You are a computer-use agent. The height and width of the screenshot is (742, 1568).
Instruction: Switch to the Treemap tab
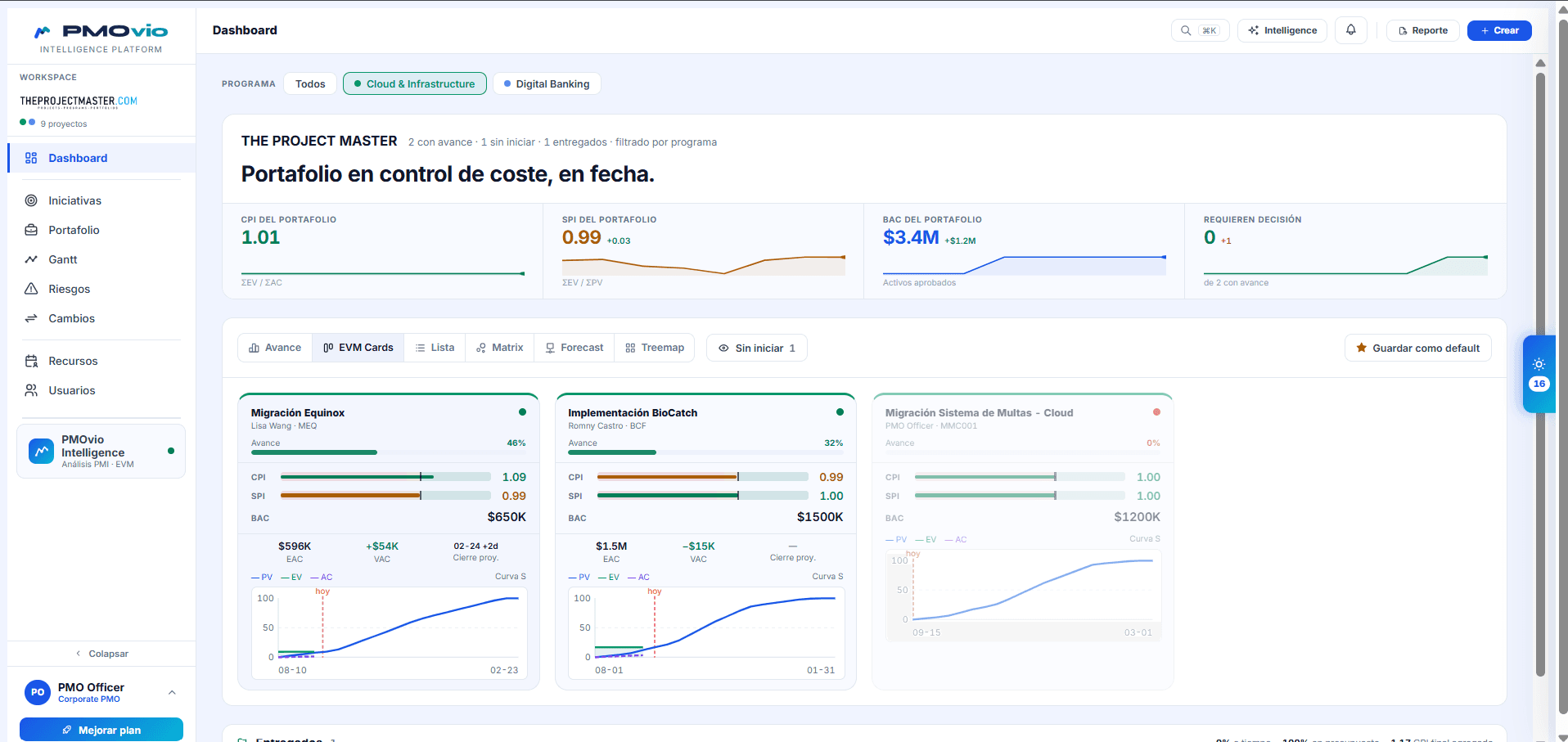pyautogui.click(x=655, y=348)
